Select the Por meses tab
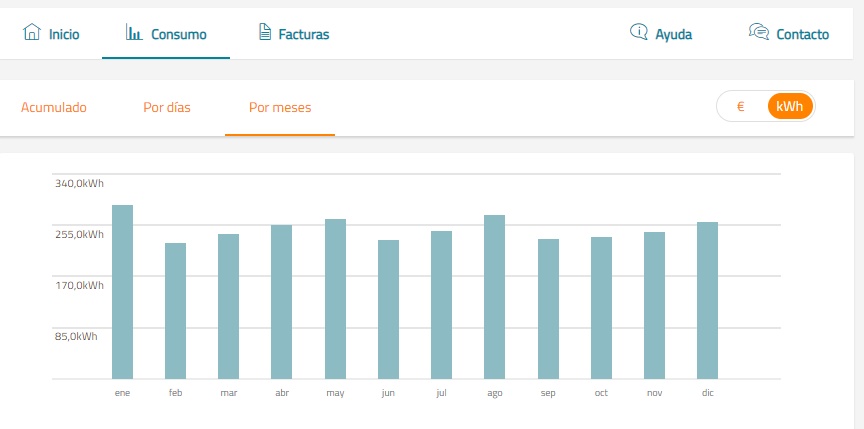 tap(280, 107)
